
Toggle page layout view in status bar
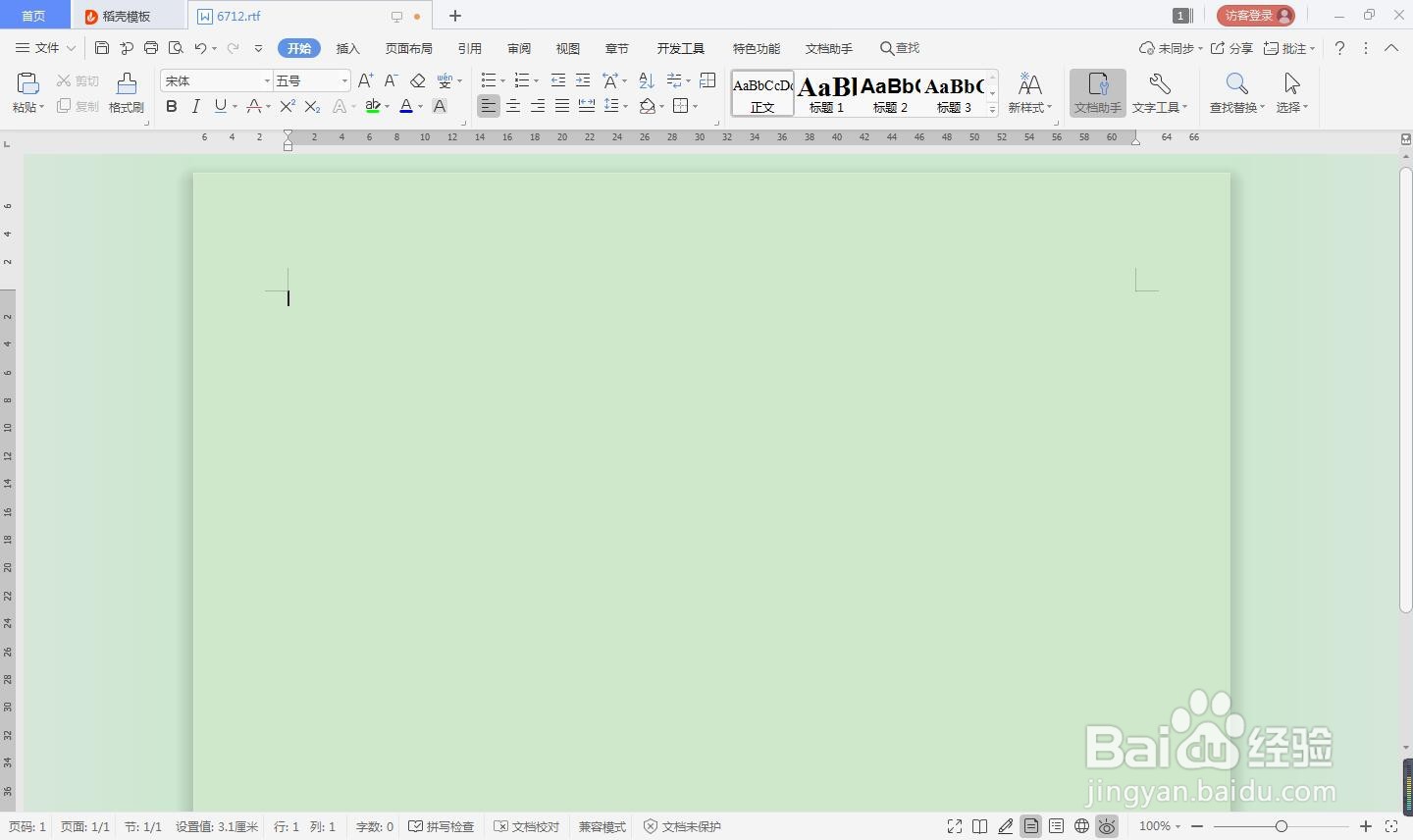click(1030, 826)
